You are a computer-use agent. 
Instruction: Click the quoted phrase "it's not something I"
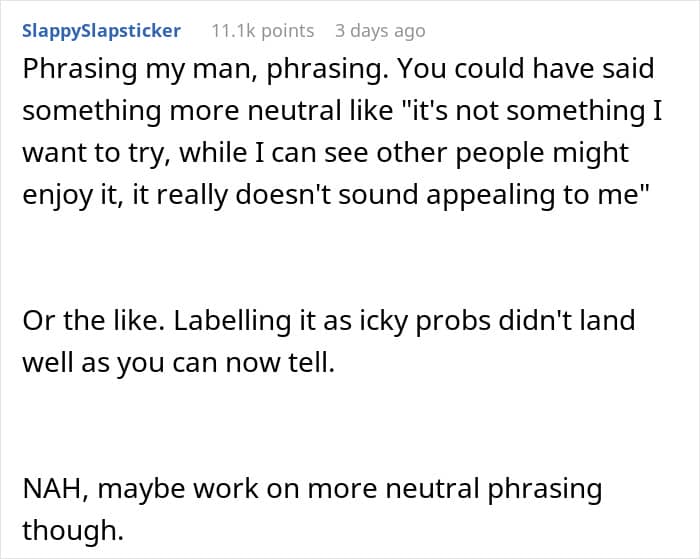(527, 110)
